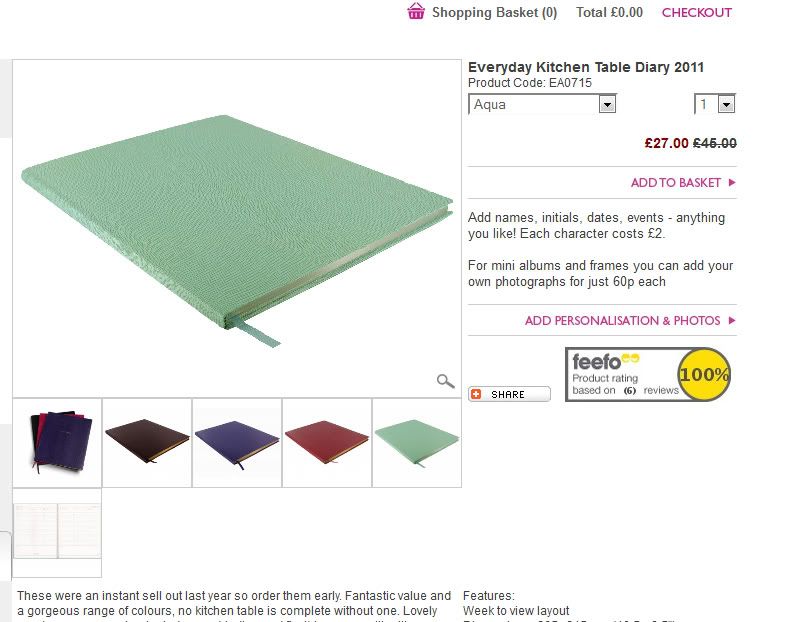Select the purple diary thumbnail
Viewport: 806px width, 622px height.
[237, 443]
